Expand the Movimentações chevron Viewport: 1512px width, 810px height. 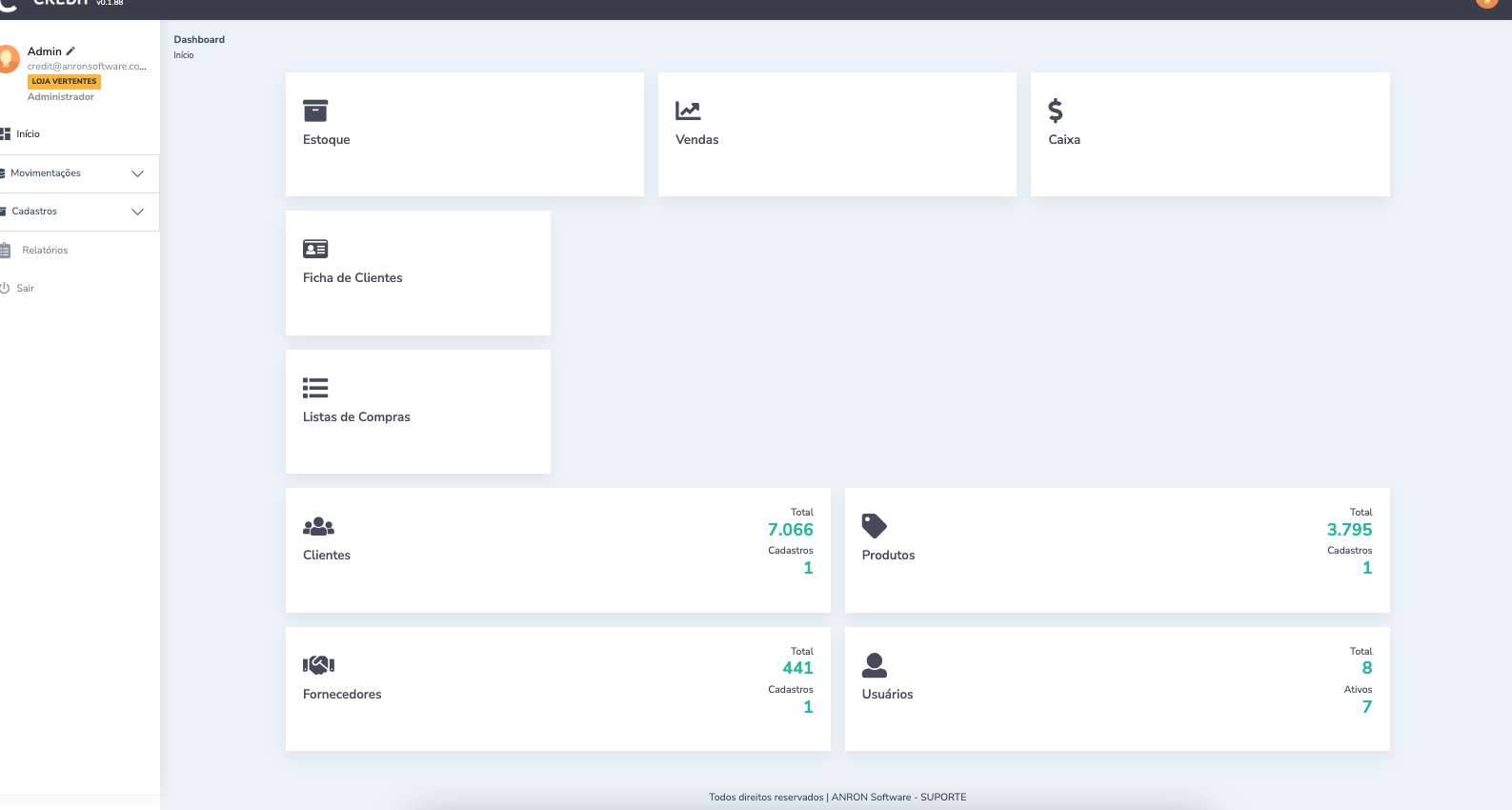pos(137,173)
